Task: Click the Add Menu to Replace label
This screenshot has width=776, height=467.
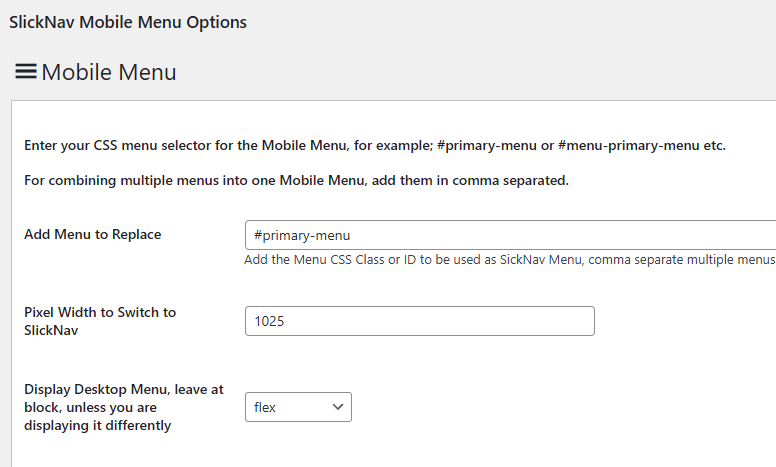Action: pos(93,234)
